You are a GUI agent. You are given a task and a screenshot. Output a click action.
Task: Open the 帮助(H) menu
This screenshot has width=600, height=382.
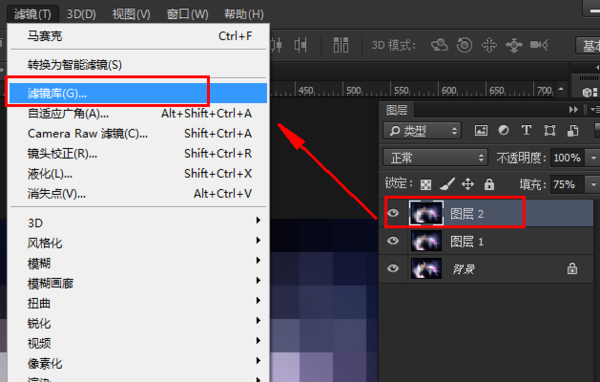point(244,14)
